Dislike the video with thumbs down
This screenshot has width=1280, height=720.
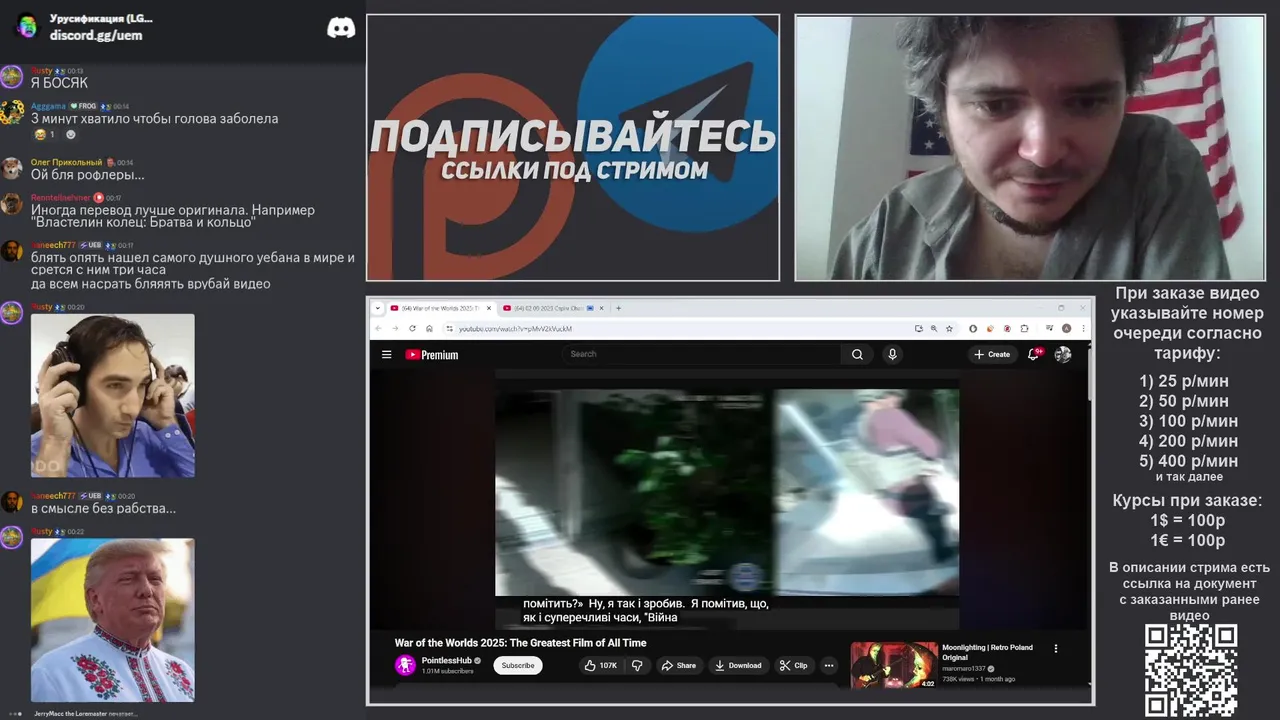tap(637, 665)
